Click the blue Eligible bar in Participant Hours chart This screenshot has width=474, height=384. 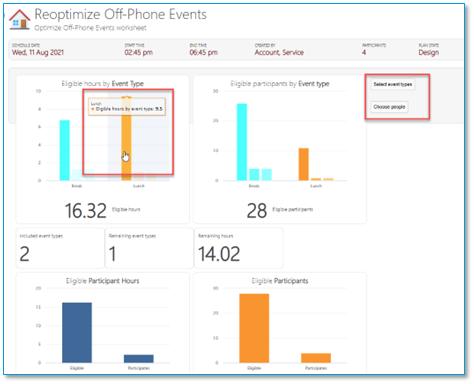pos(77,333)
